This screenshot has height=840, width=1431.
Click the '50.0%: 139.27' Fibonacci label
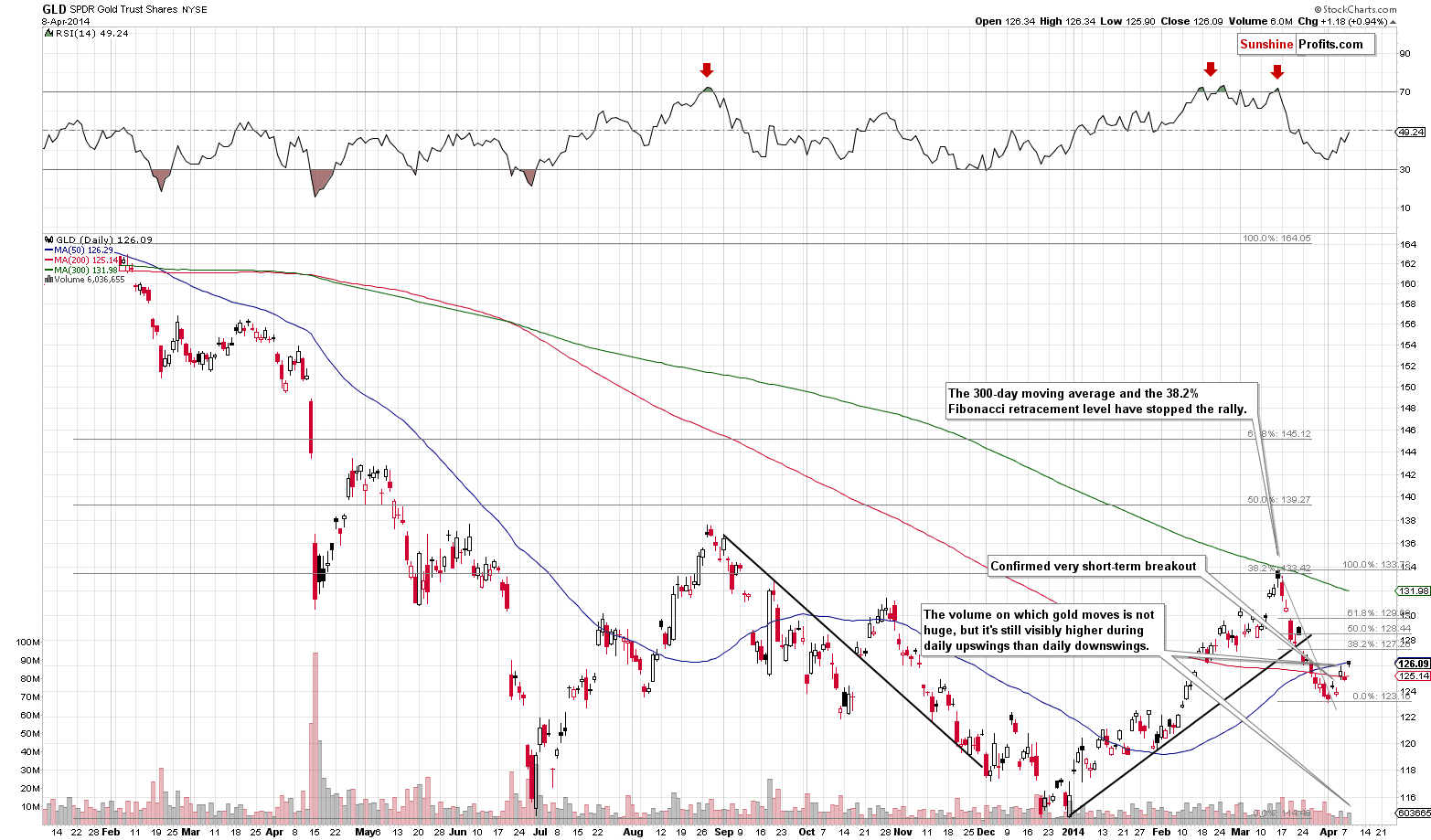click(1279, 500)
